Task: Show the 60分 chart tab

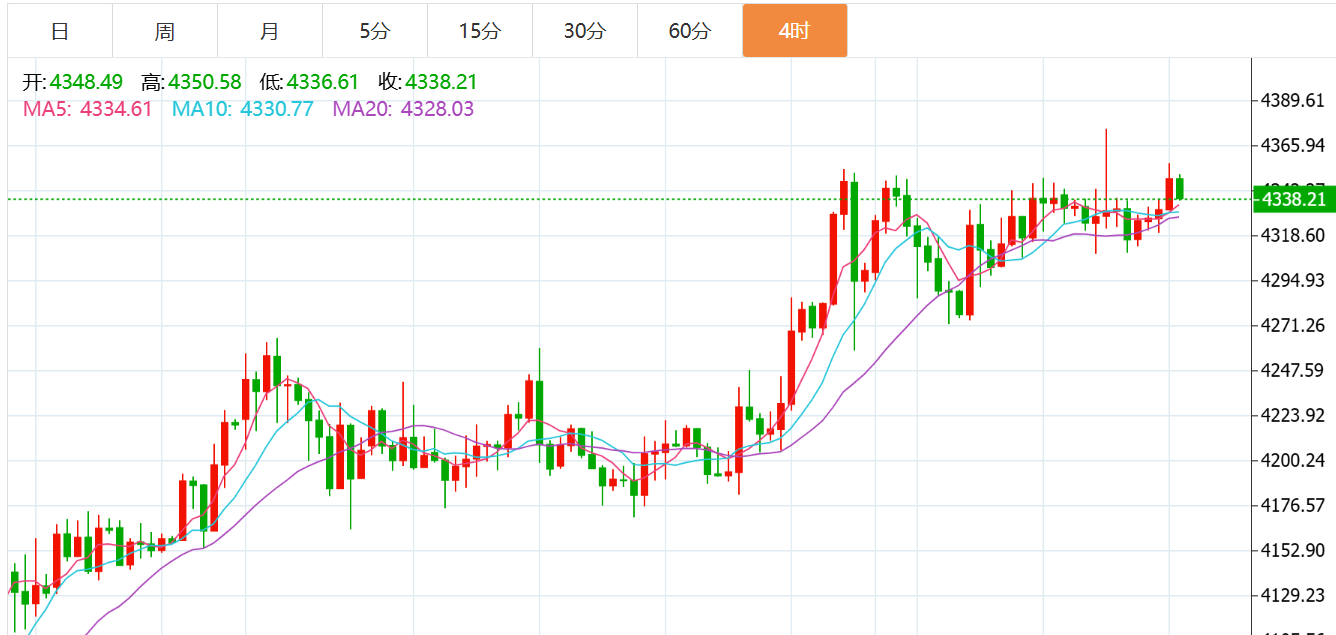Action: 690,31
